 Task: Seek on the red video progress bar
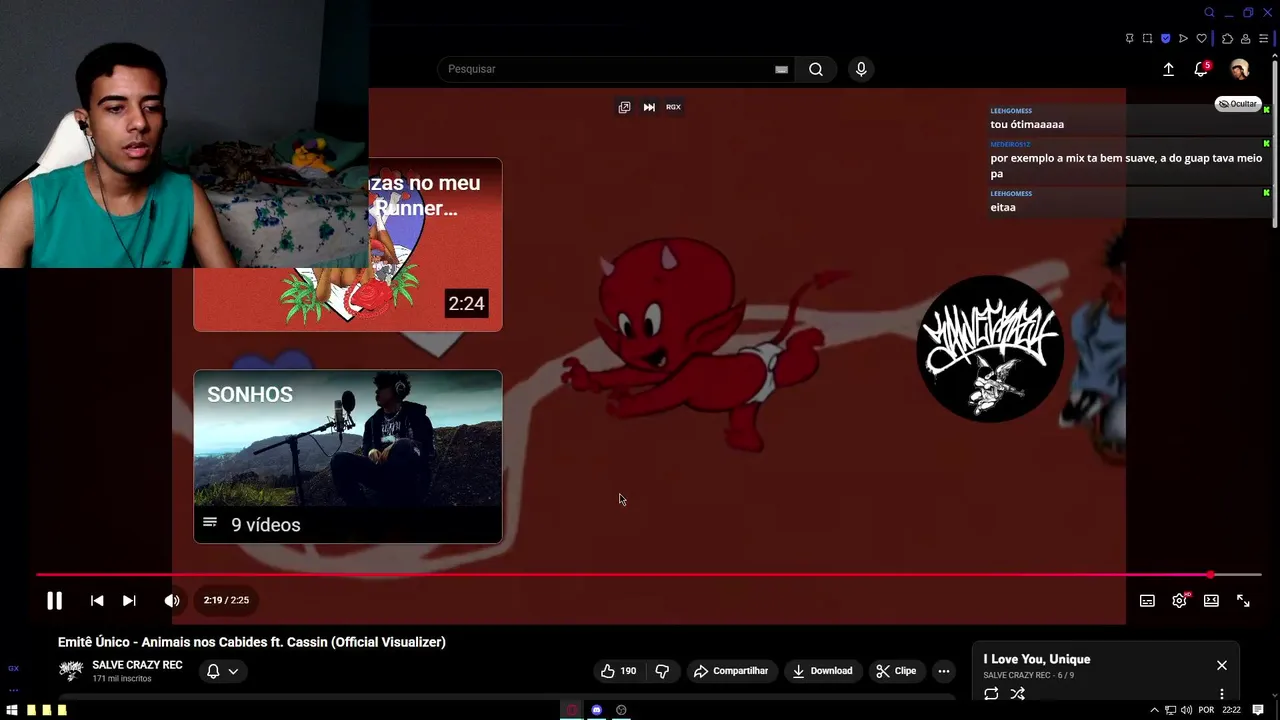(x=648, y=575)
